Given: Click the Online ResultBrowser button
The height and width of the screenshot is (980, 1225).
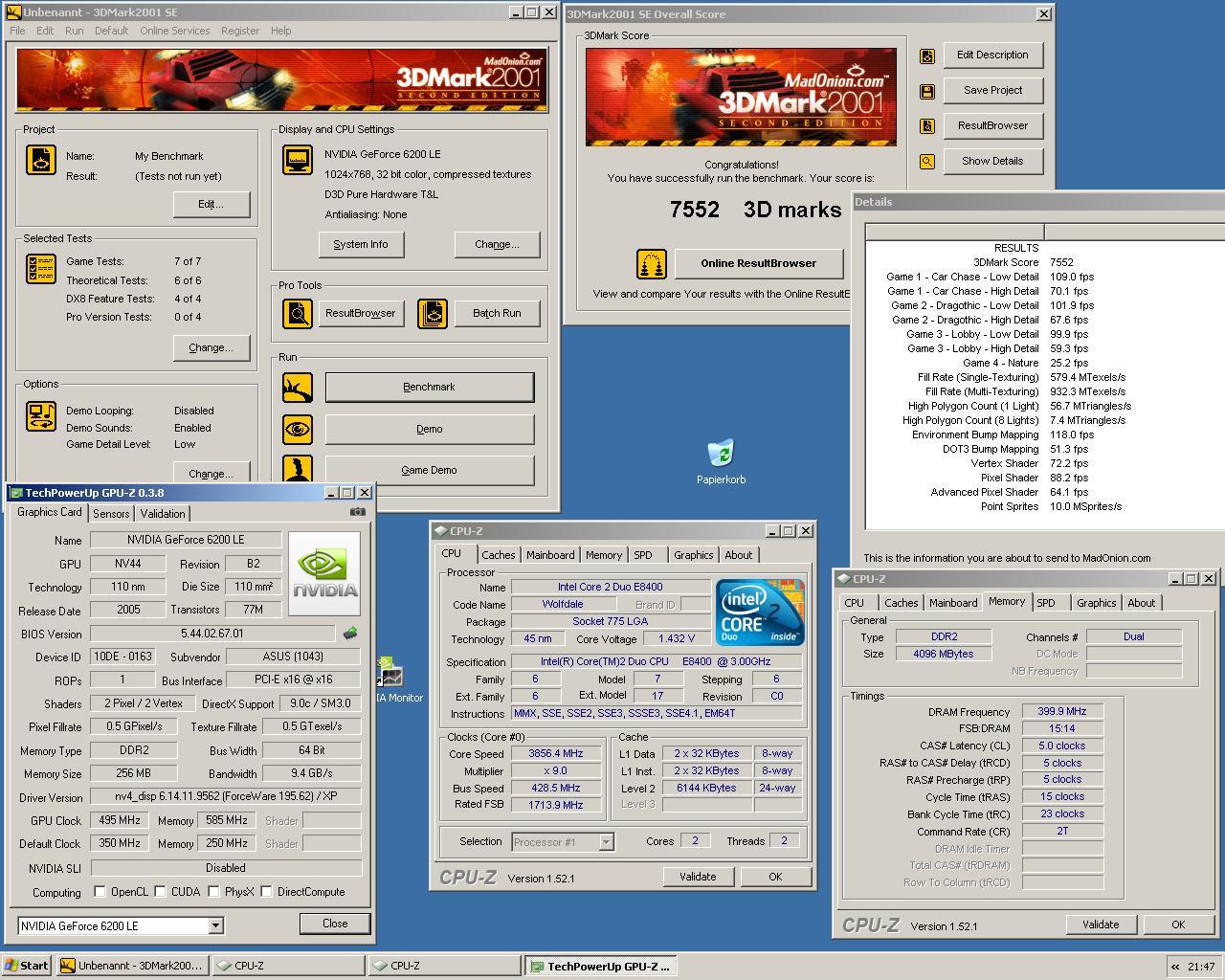Looking at the screenshot, I should click(759, 264).
